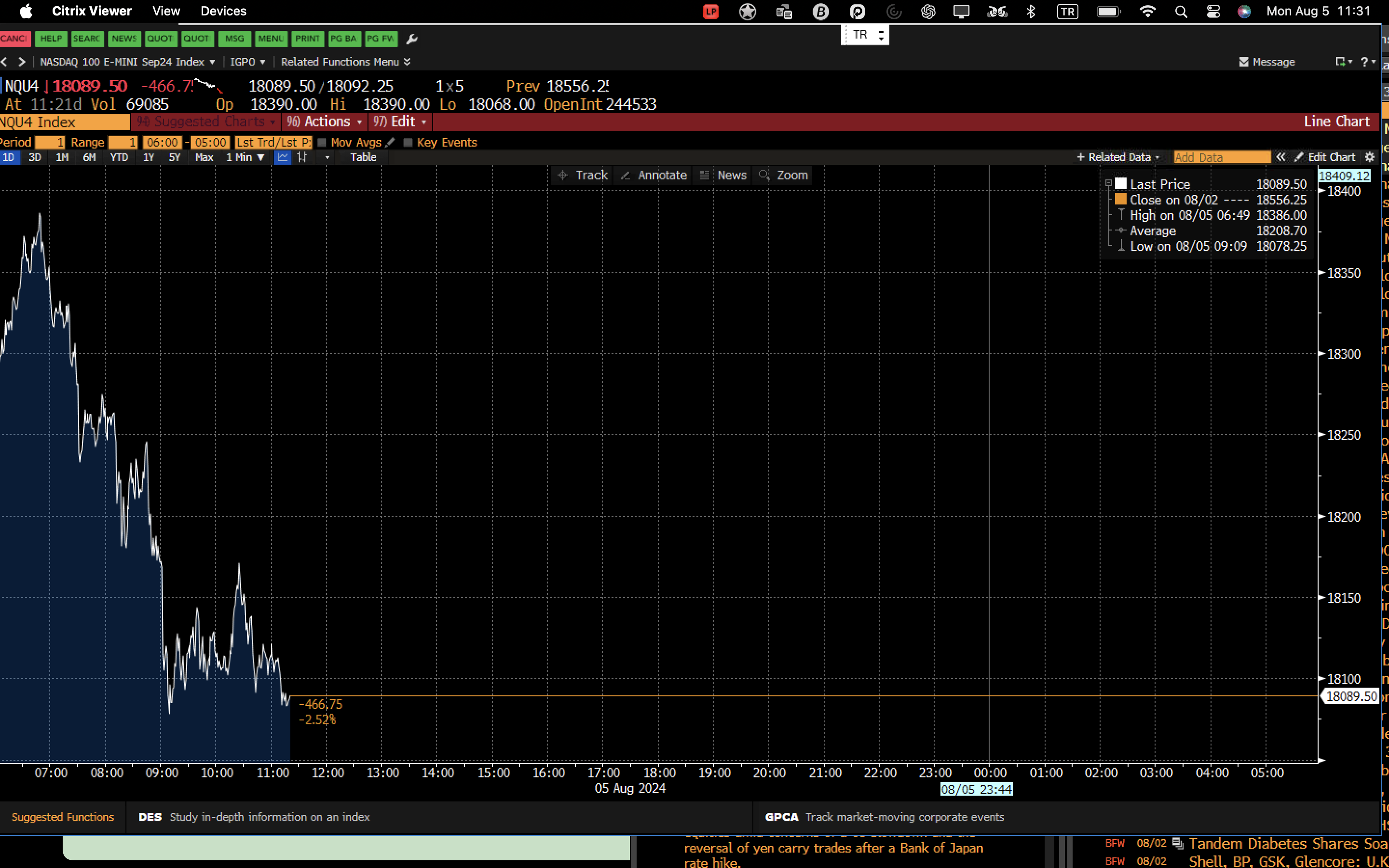Select the 1Y time range

coord(149,157)
